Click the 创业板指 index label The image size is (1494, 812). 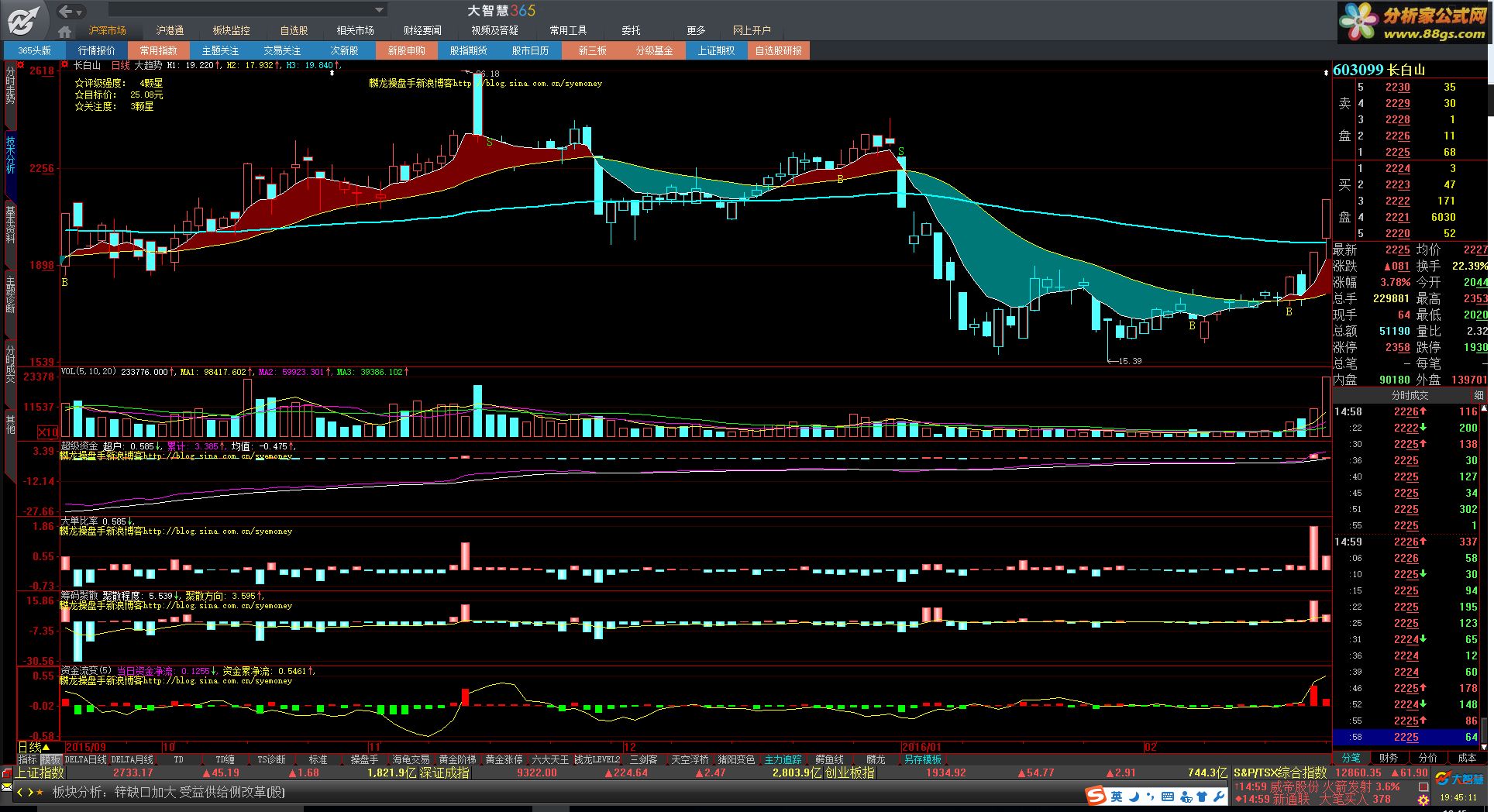[849, 772]
